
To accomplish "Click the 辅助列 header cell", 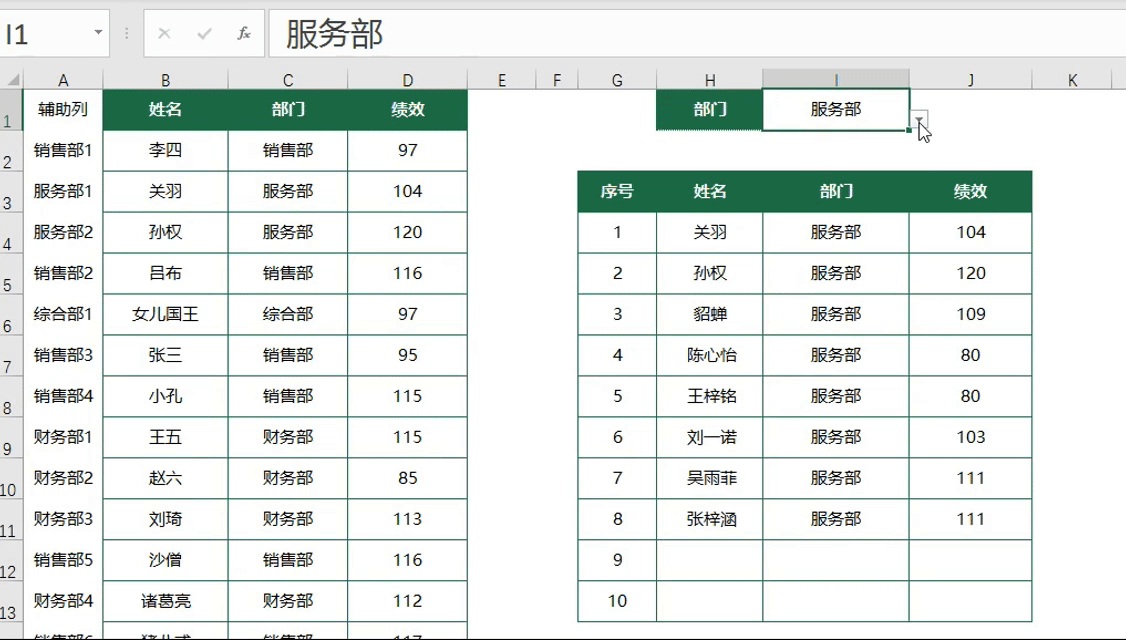I will click(63, 109).
